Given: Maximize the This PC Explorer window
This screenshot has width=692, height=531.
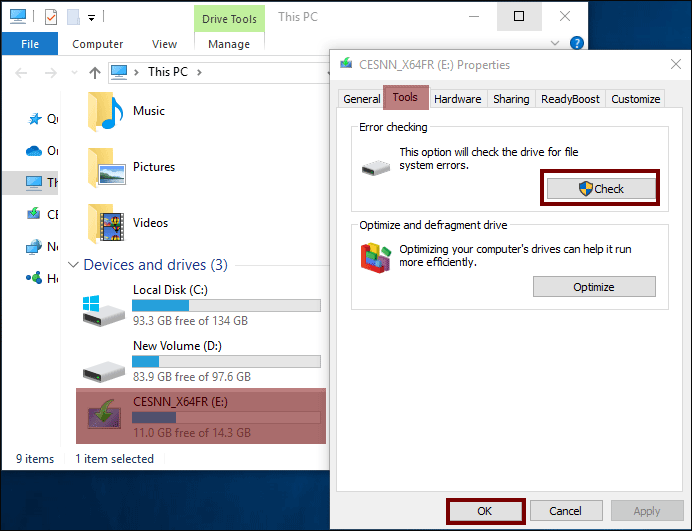Looking at the screenshot, I should (519, 16).
